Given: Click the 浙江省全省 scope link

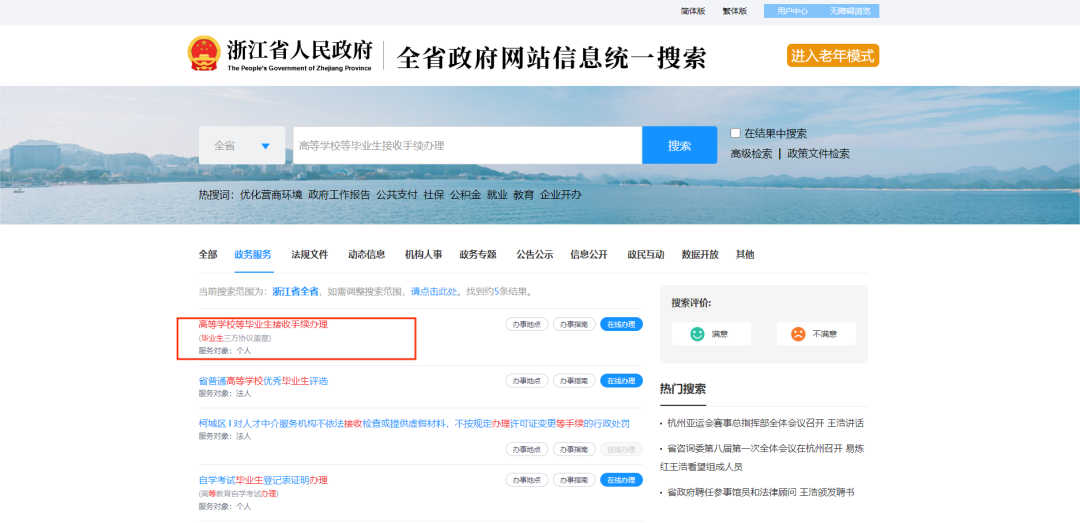Looking at the screenshot, I should 295,291.
